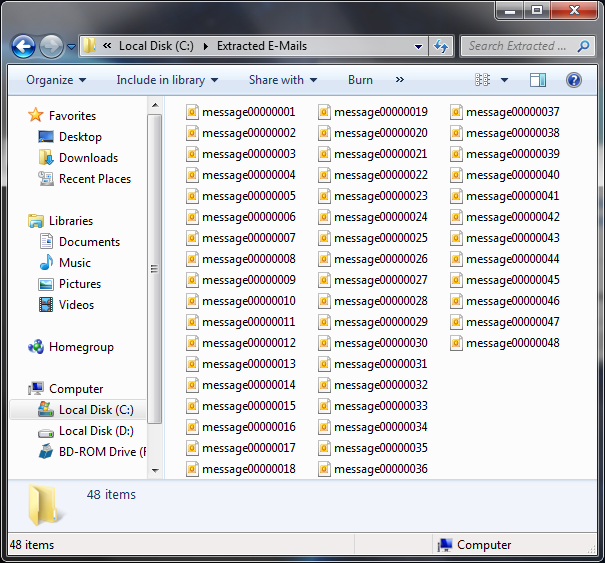Viewport: 605px width, 563px height.
Task: Open the Homegroup item in navigation pane
Action: [80, 347]
